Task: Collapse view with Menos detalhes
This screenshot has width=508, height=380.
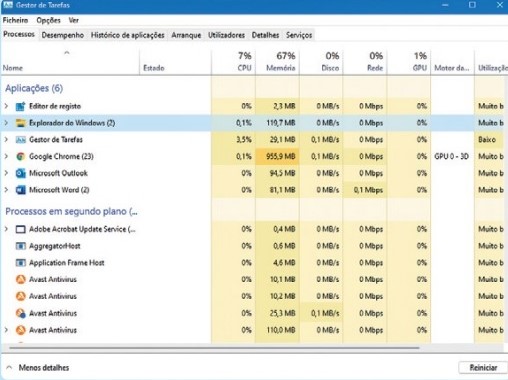Action: [38, 368]
